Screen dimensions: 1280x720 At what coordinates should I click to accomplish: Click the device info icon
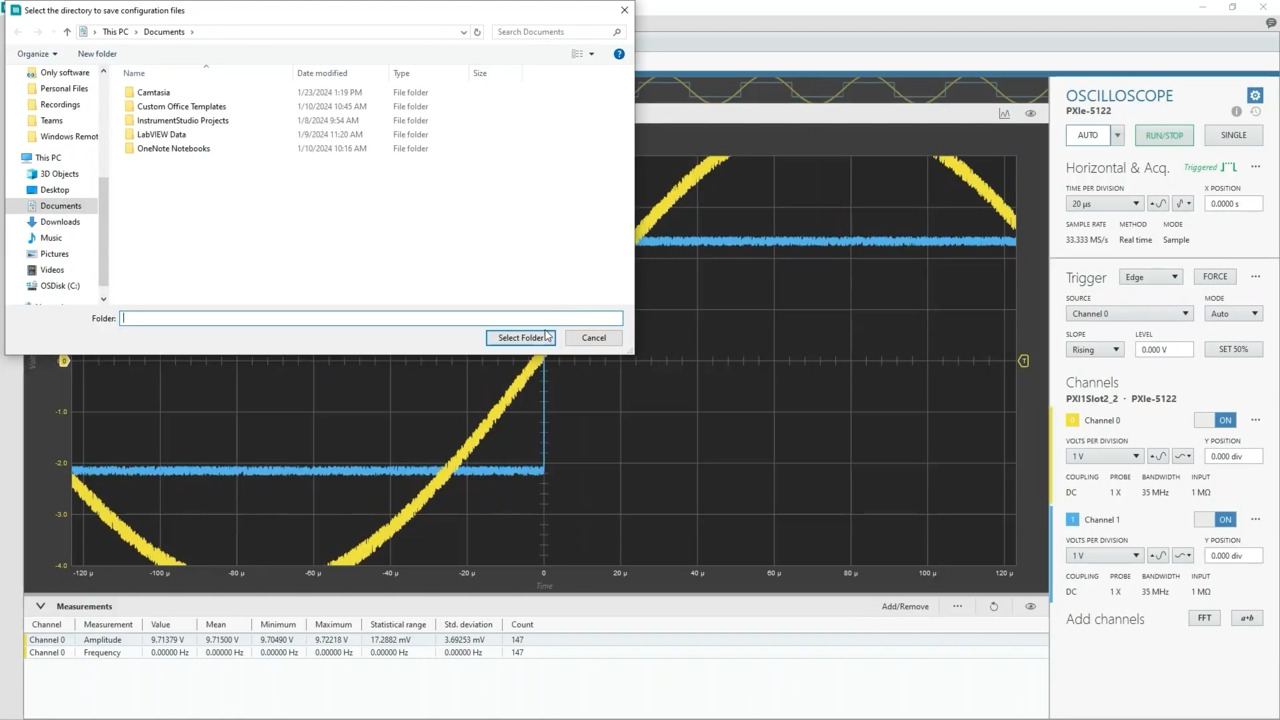click(x=1236, y=112)
